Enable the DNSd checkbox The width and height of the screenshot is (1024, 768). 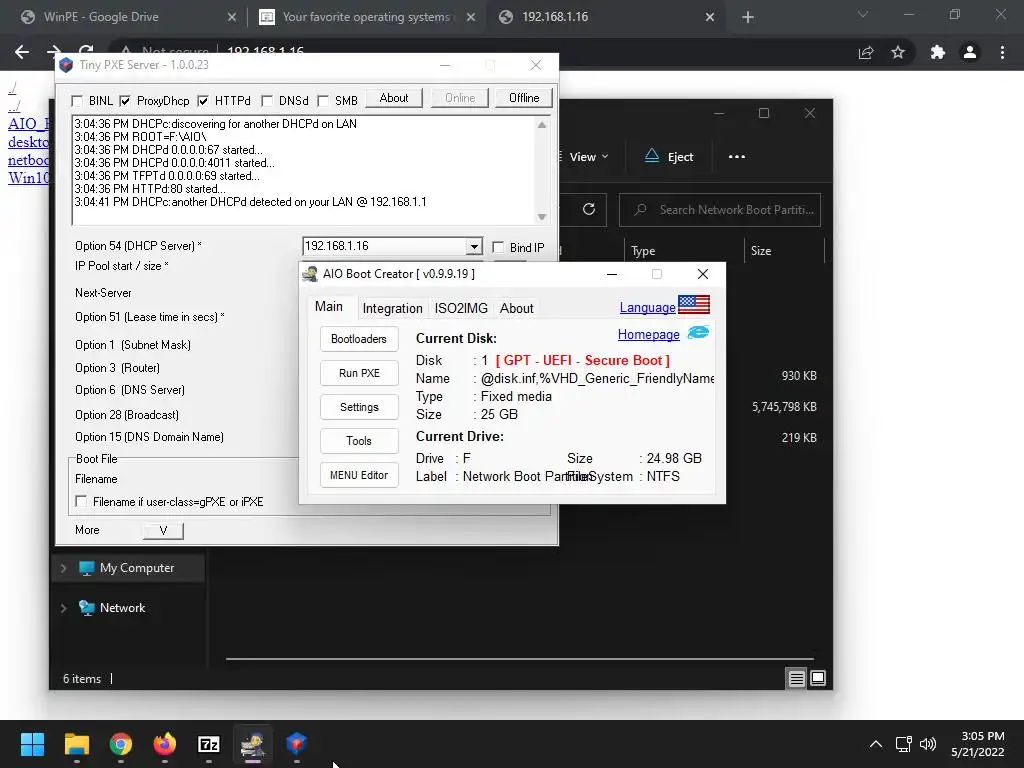tap(266, 101)
